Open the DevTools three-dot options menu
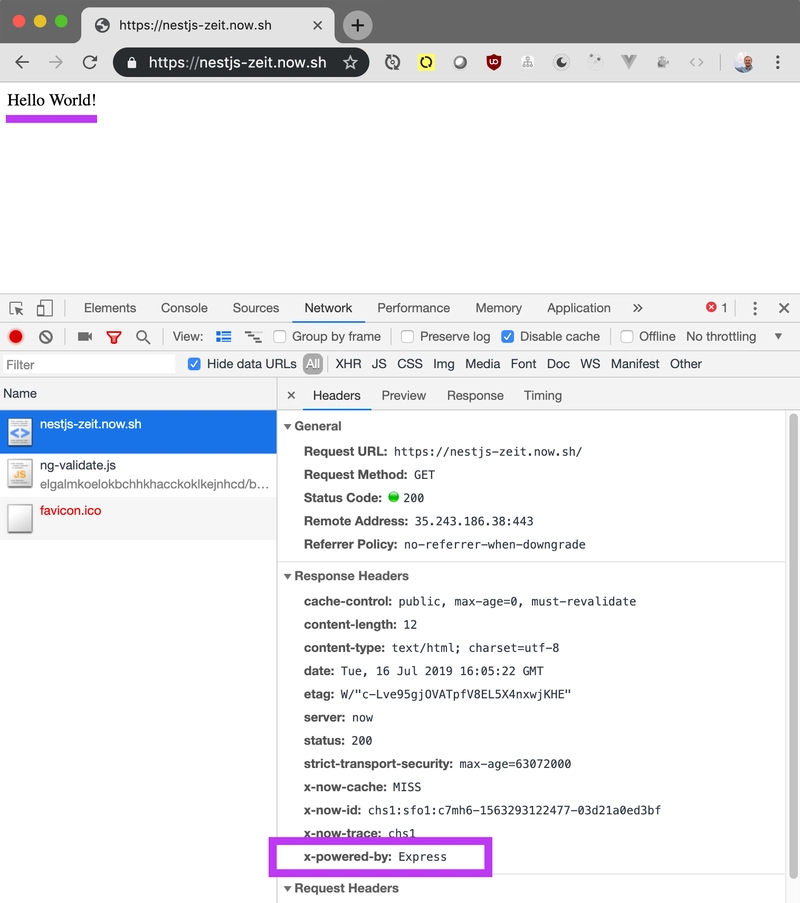This screenshot has height=903, width=800. 755,307
